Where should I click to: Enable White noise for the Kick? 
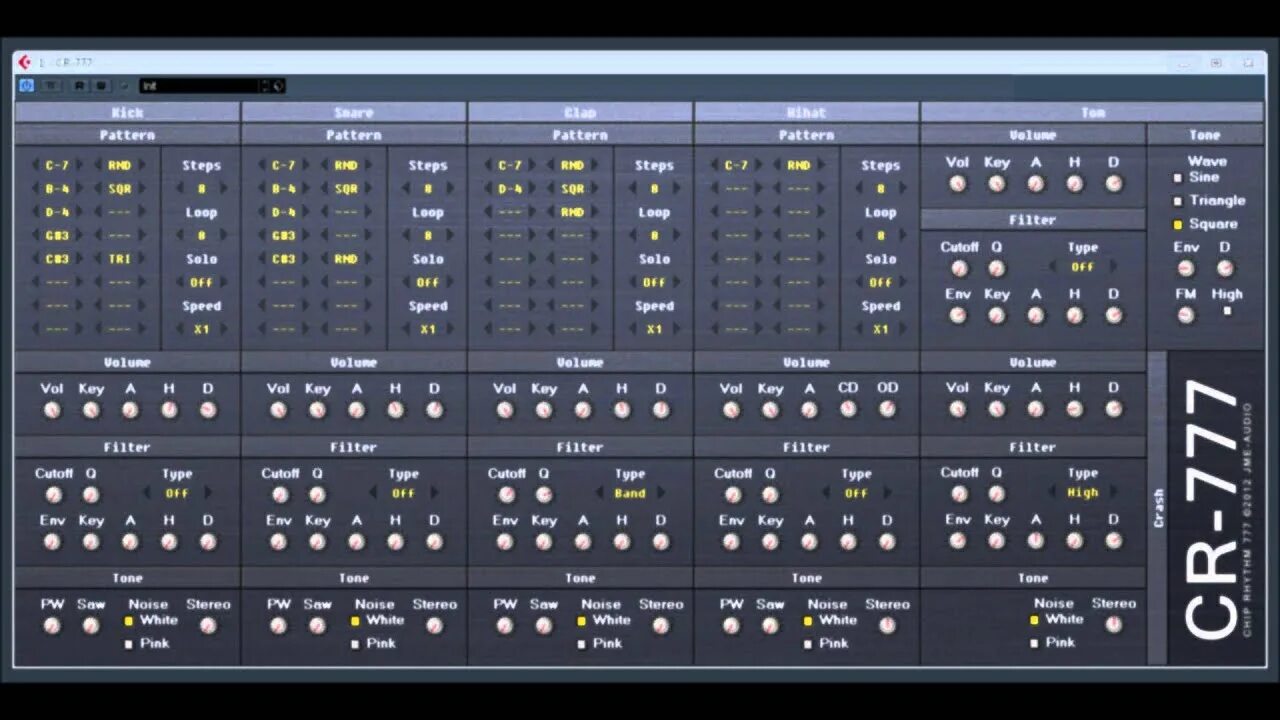point(129,621)
